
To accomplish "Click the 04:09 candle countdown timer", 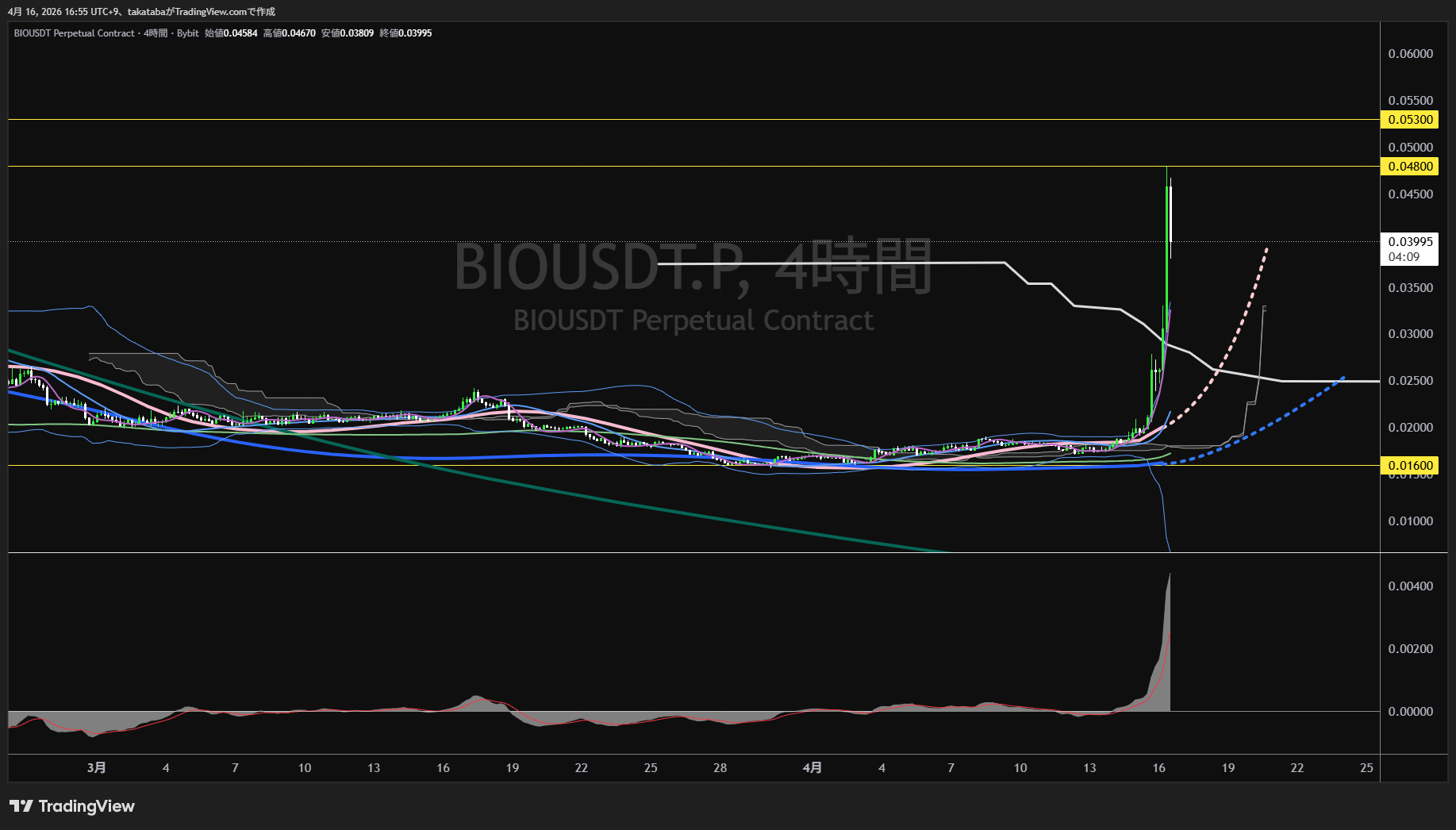I will click(x=1404, y=257).
